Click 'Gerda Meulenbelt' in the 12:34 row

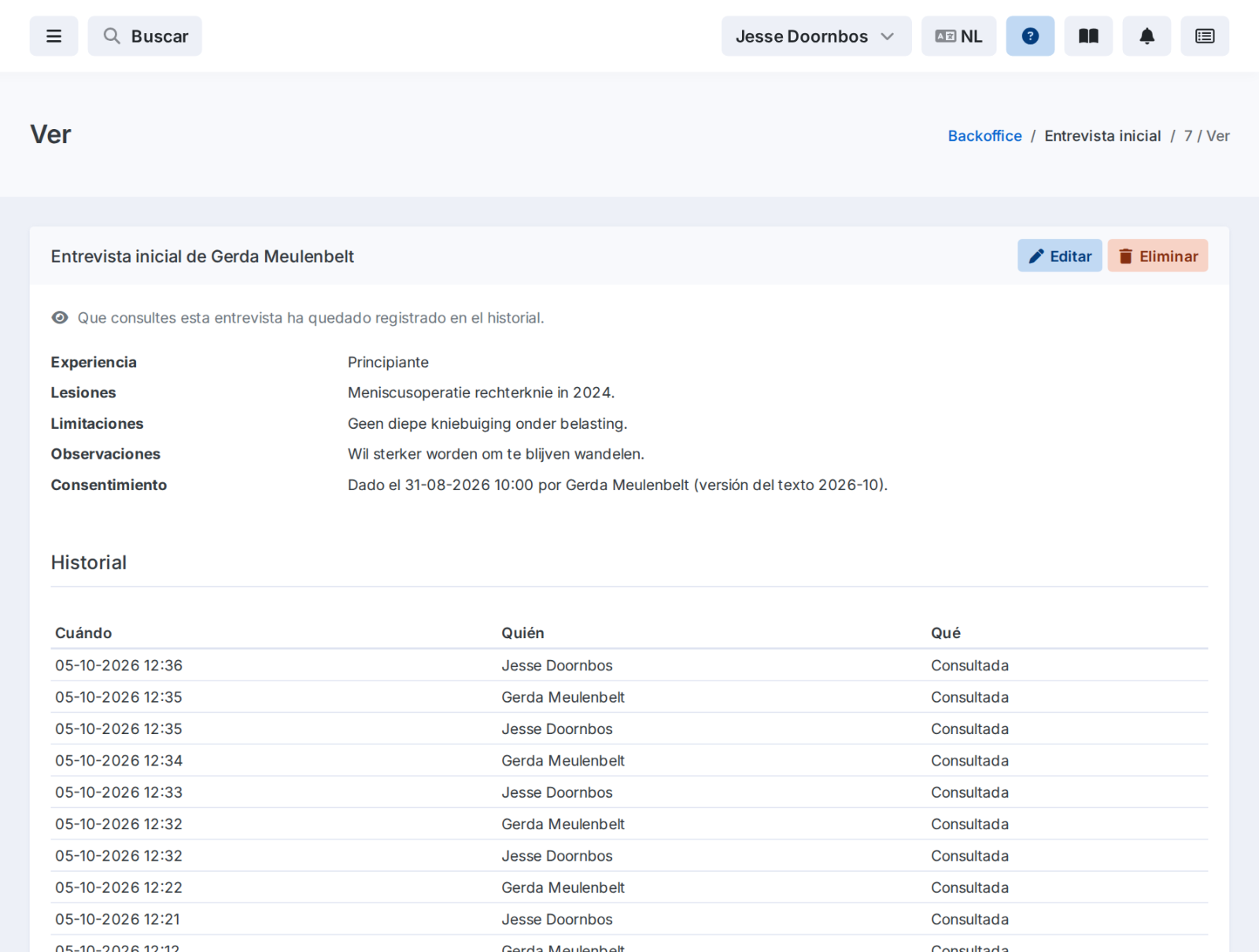tap(563, 761)
